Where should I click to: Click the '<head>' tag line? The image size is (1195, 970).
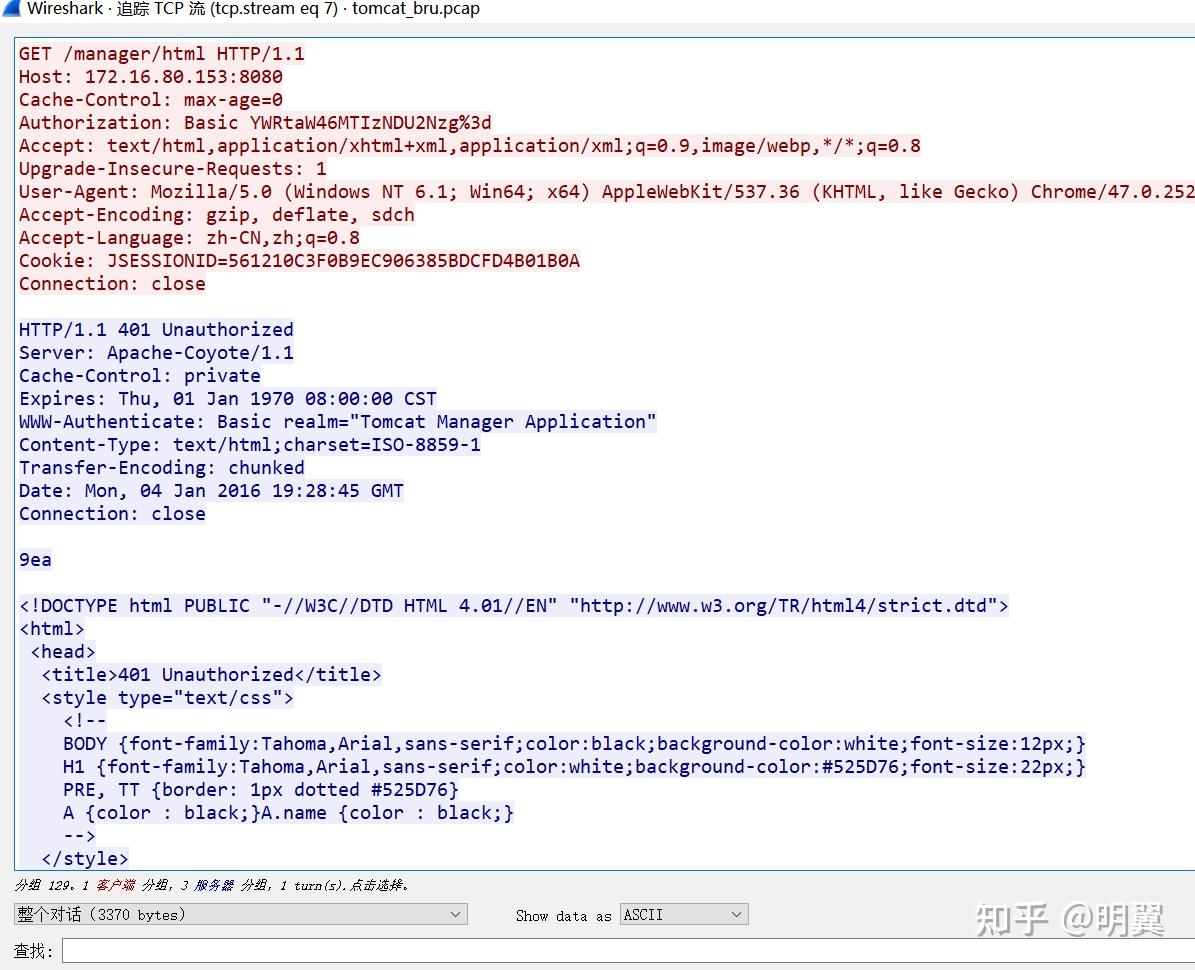coord(62,651)
